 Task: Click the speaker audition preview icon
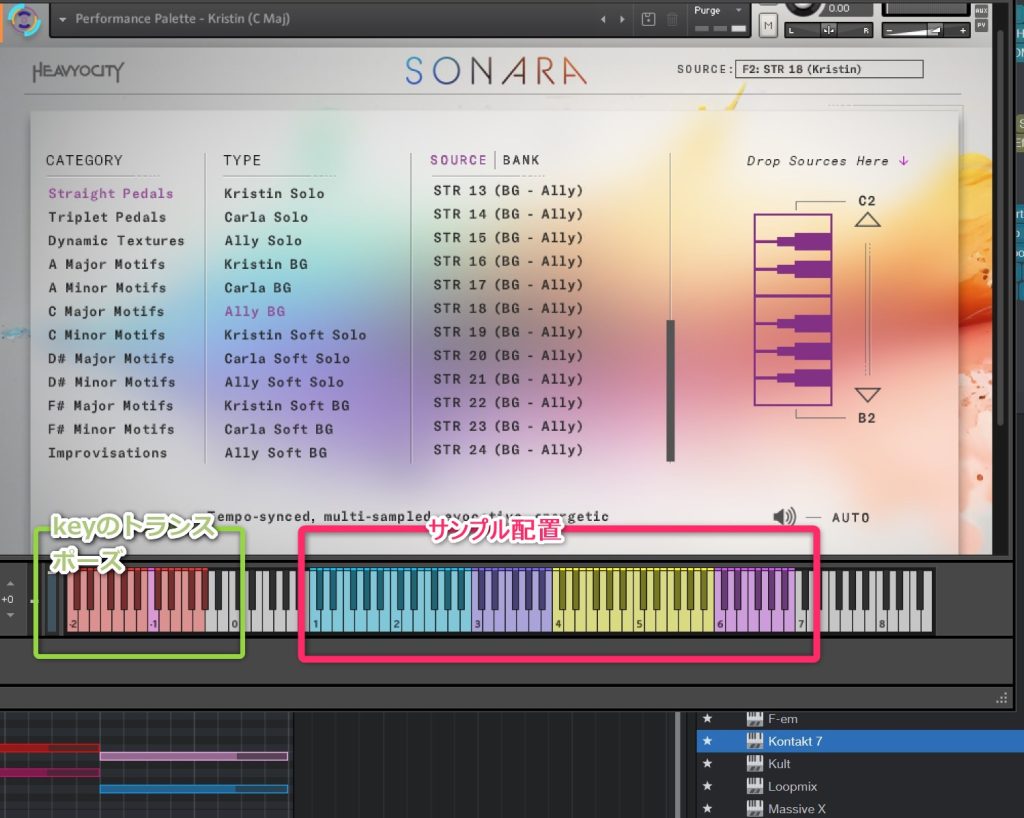pyautogui.click(x=784, y=517)
